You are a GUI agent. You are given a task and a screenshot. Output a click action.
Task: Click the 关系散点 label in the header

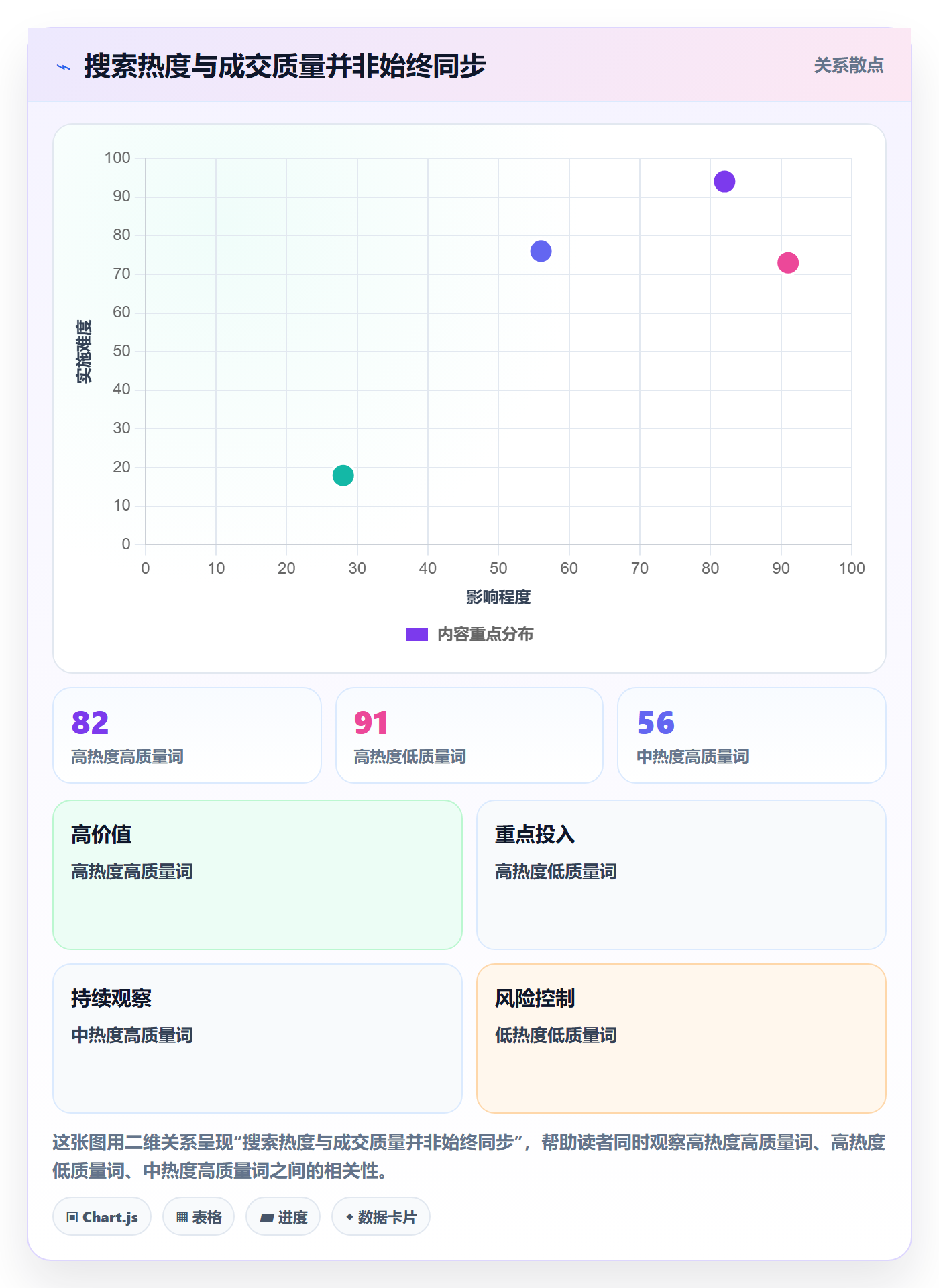(x=848, y=66)
